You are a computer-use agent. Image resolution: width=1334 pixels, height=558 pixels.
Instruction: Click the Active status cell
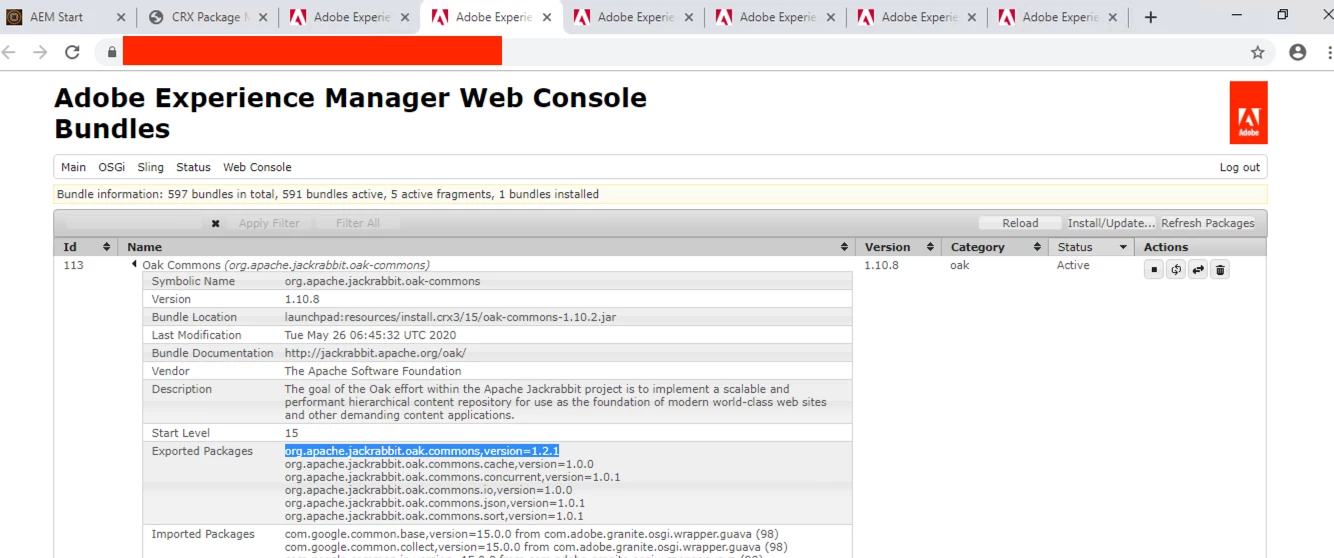pos(1073,265)
